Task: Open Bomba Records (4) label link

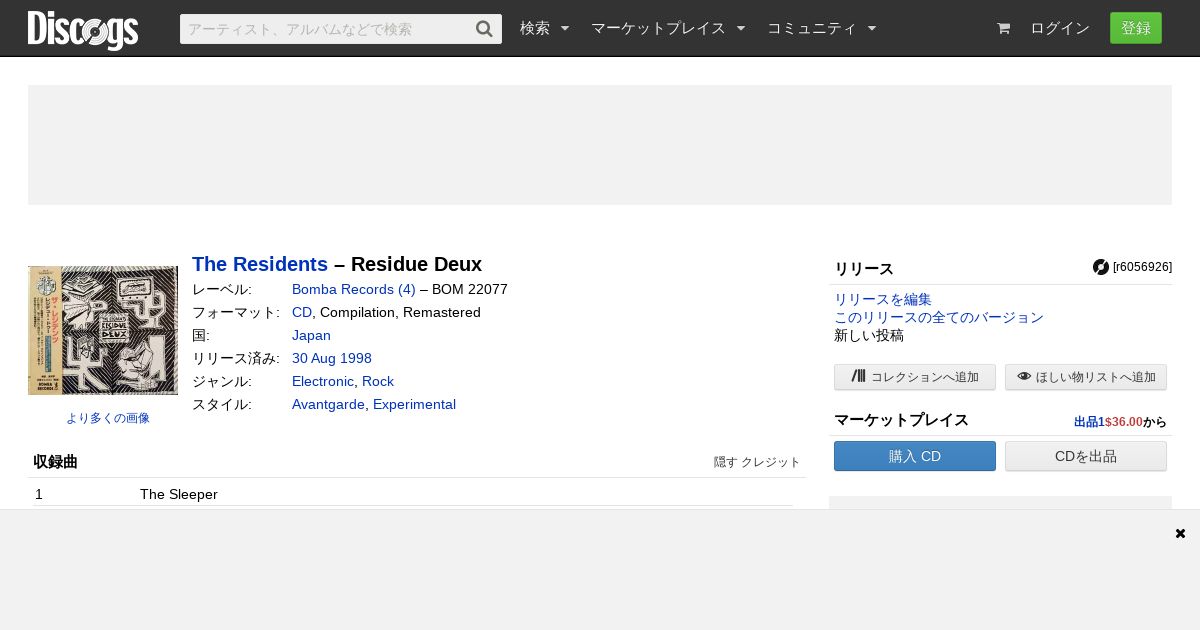Action: [x=354, y=289]
